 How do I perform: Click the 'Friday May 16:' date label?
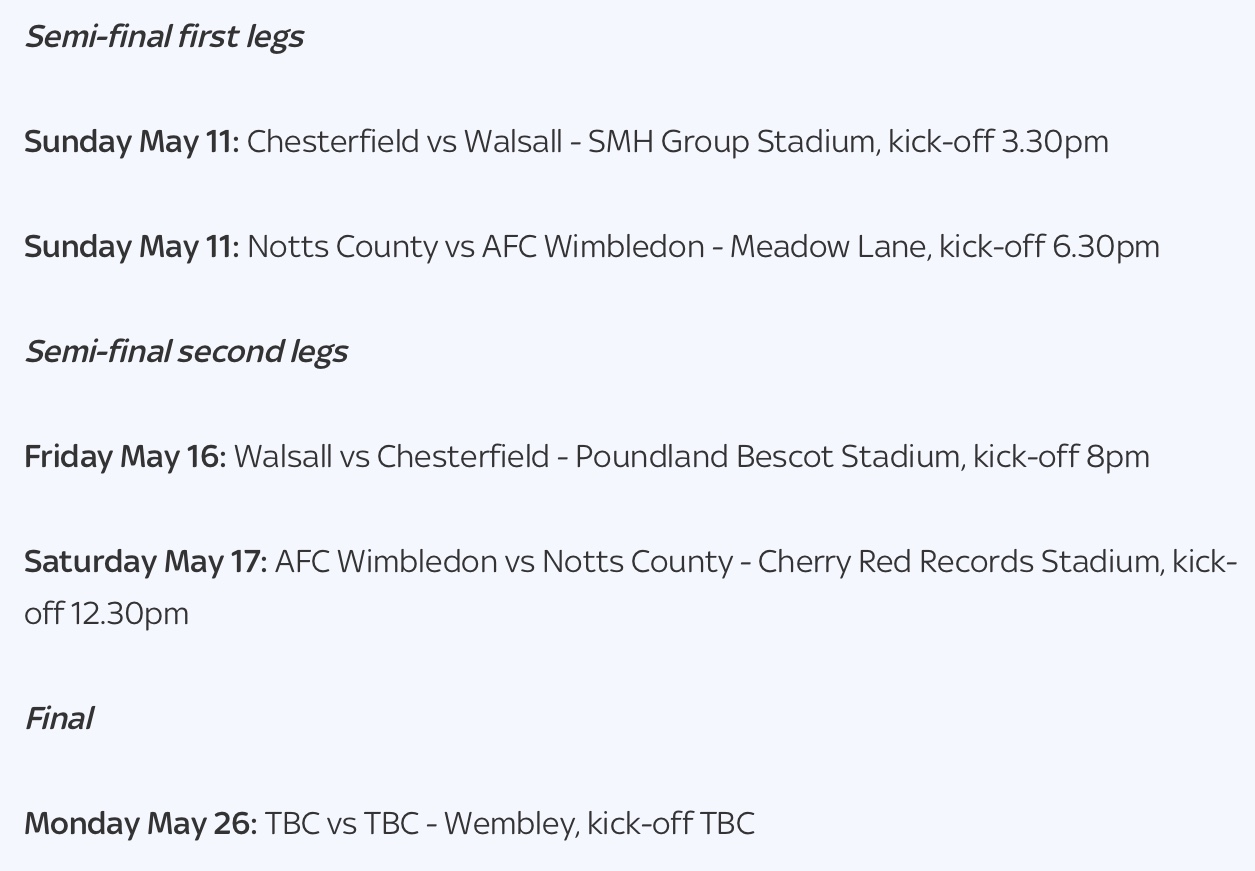point(125,457)
